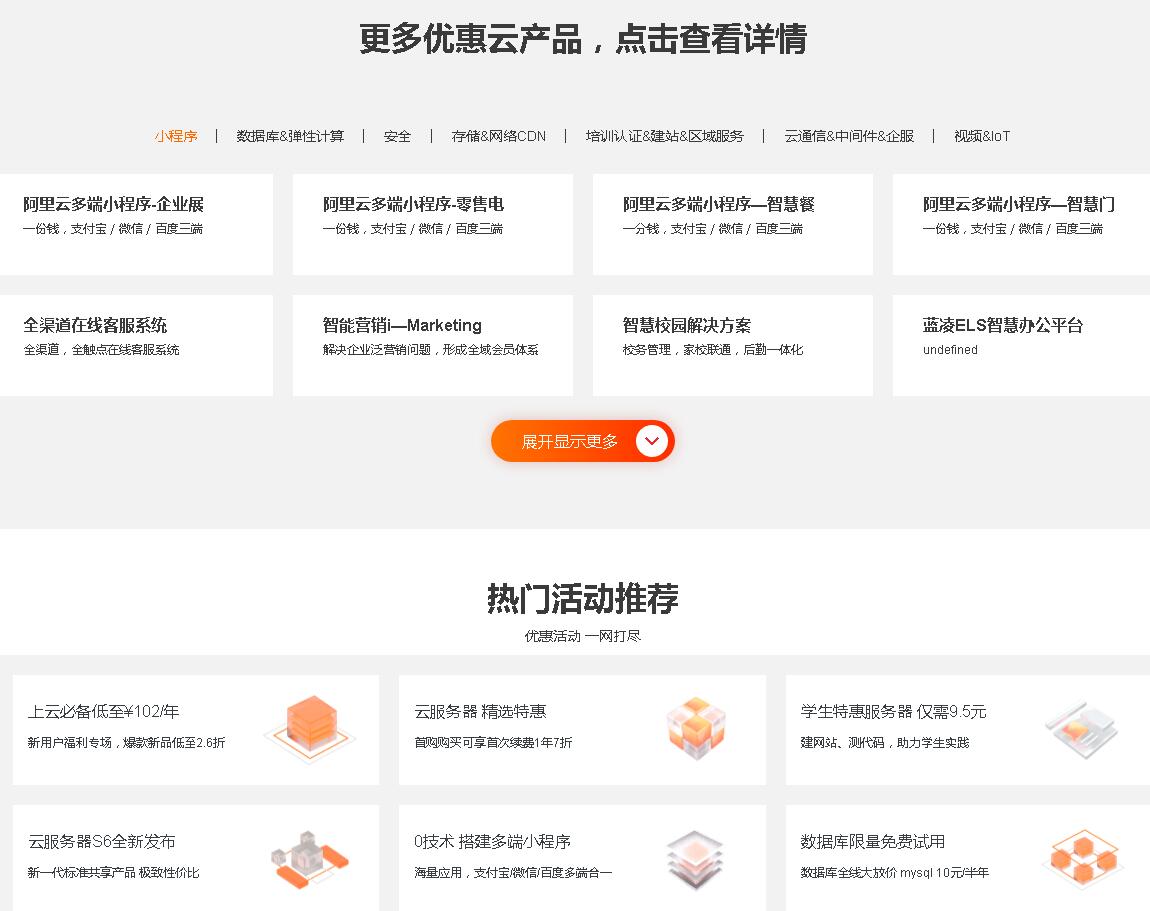Click text 解决企业泛营销问题，形成全域会员体系
This screenshot has width=1150, height=911.
(431, 349)
